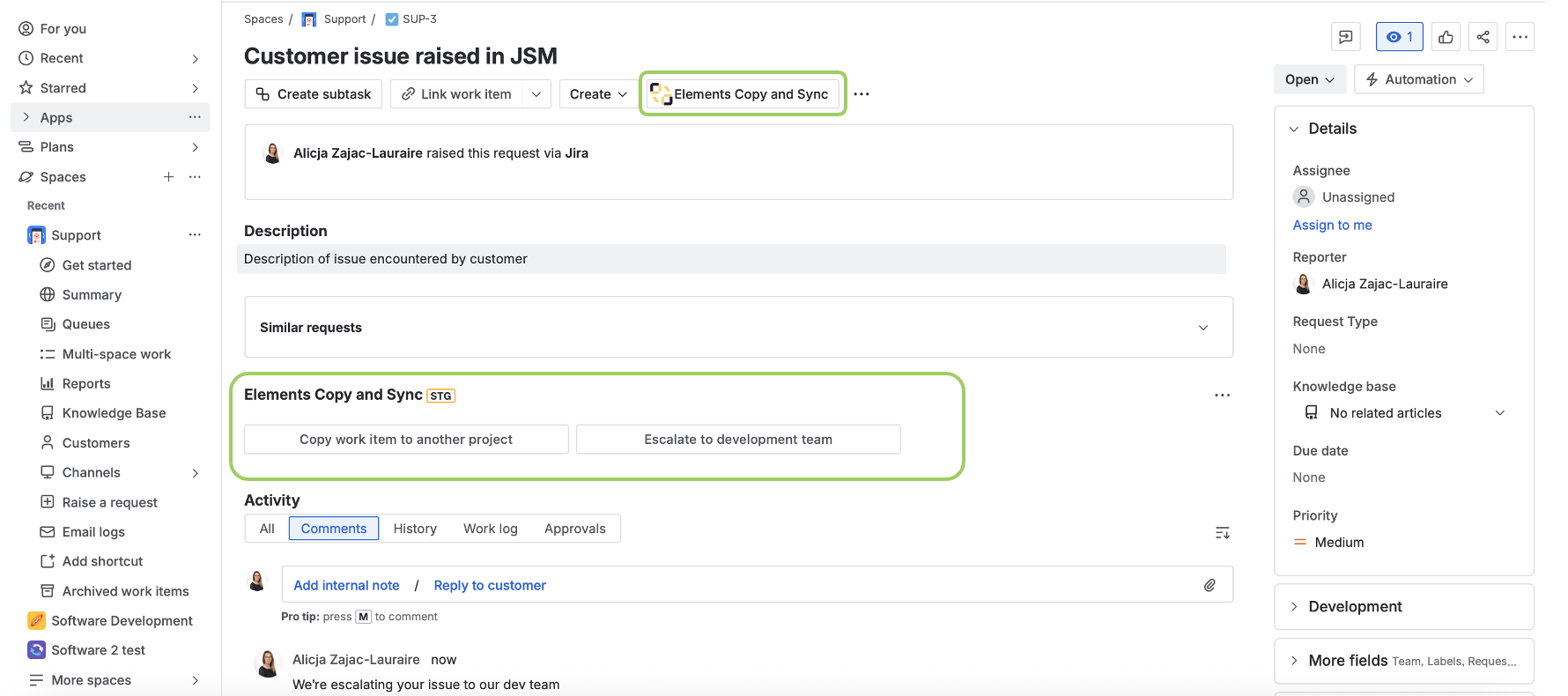Open Elements Copy and Sync panel options menu
Image resolution: width=1568 pixels, height=696 pixels.
[1222, 396]
